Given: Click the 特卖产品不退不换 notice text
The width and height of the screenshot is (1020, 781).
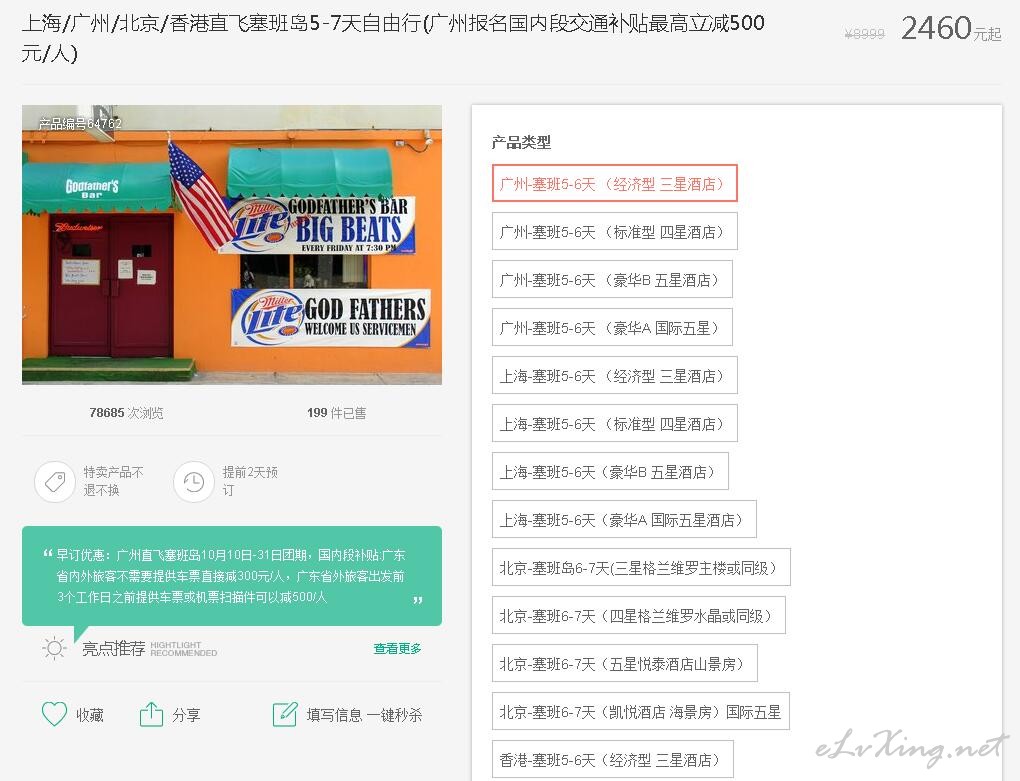Looking at the screenshot, I should tap(113, 481).
